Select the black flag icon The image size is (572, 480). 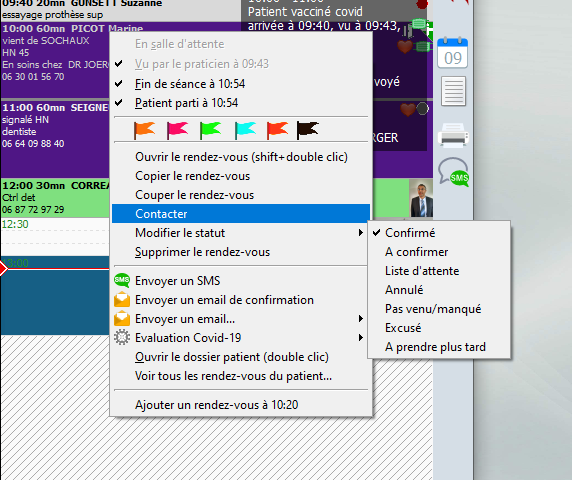point(308,130)
